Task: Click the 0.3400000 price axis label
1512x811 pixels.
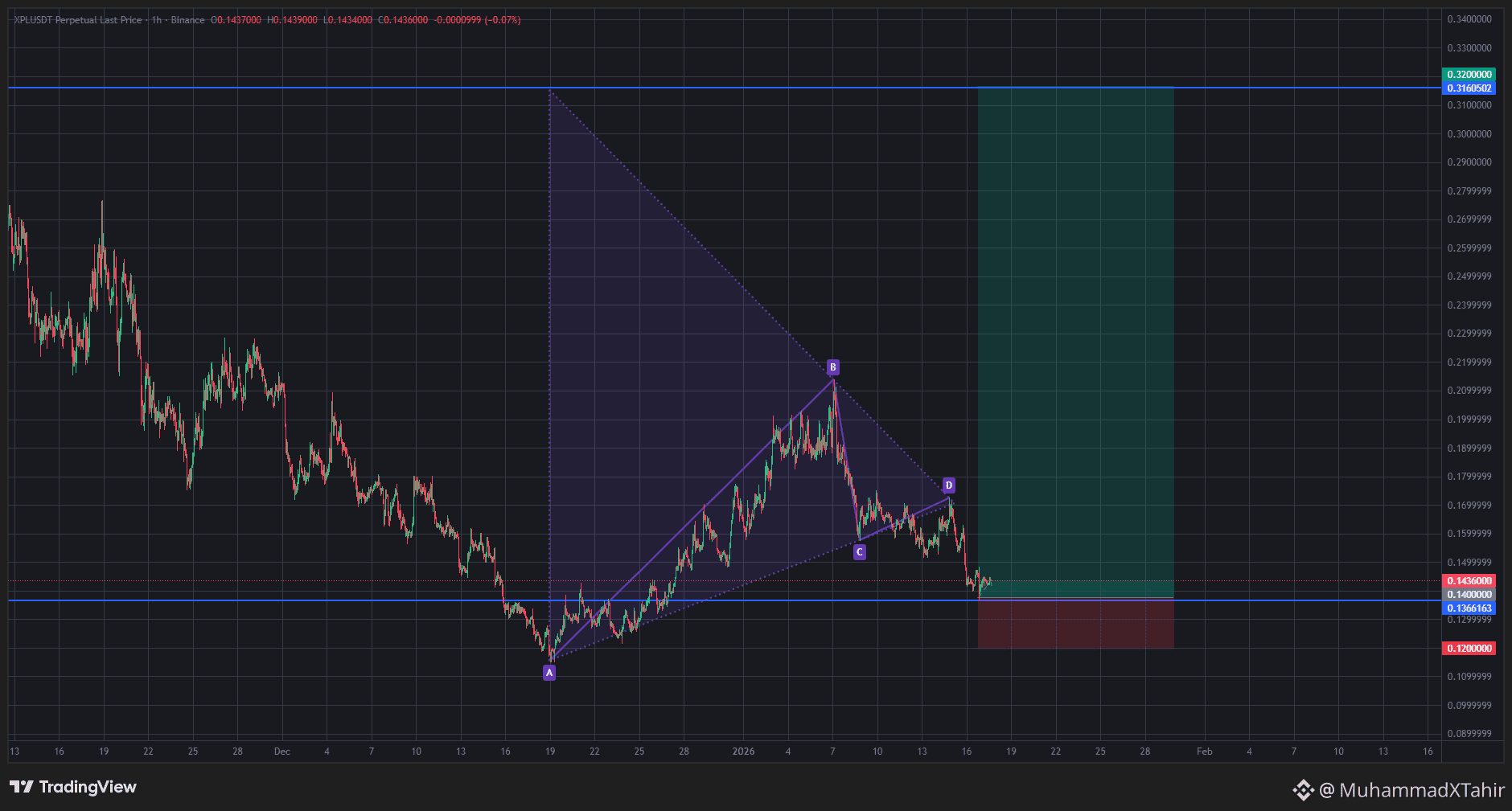Action: click(x=1469, y=19)
